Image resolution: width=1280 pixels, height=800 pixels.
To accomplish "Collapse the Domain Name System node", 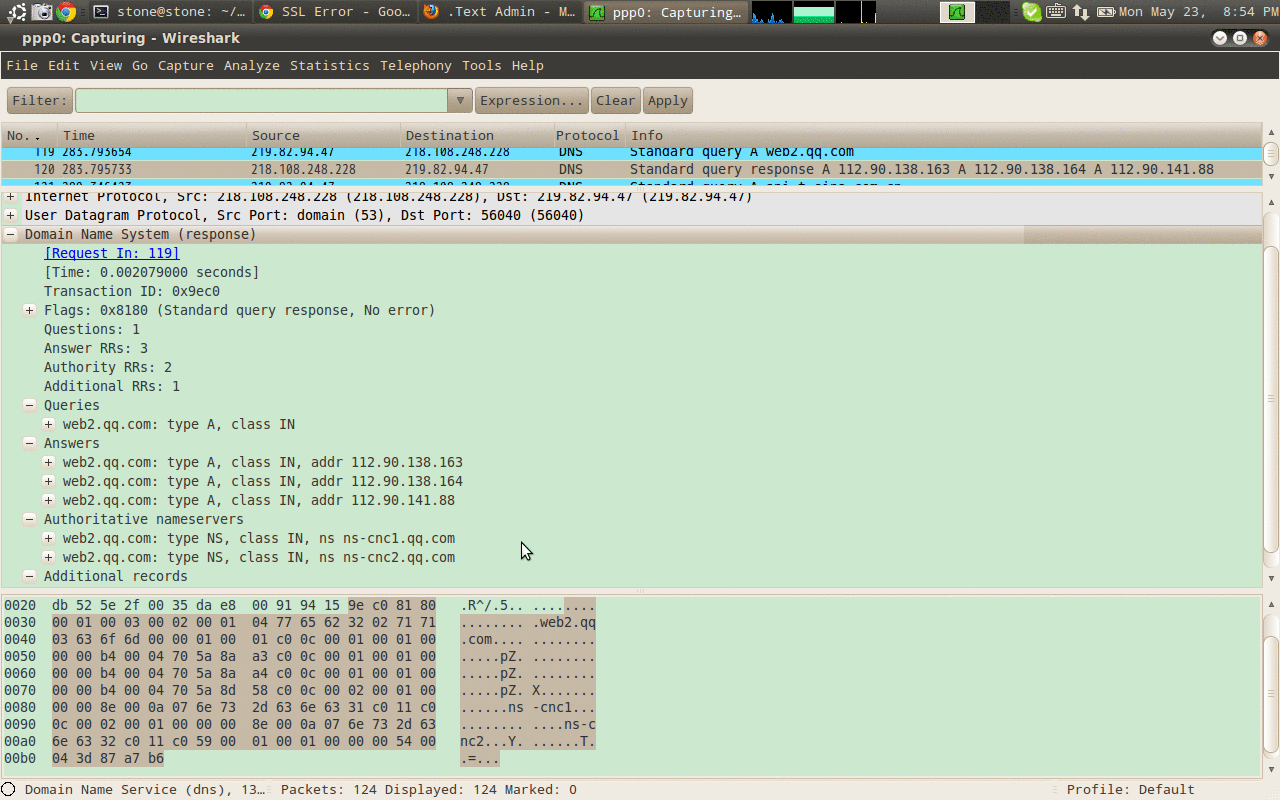I will [x=11, y=234].
